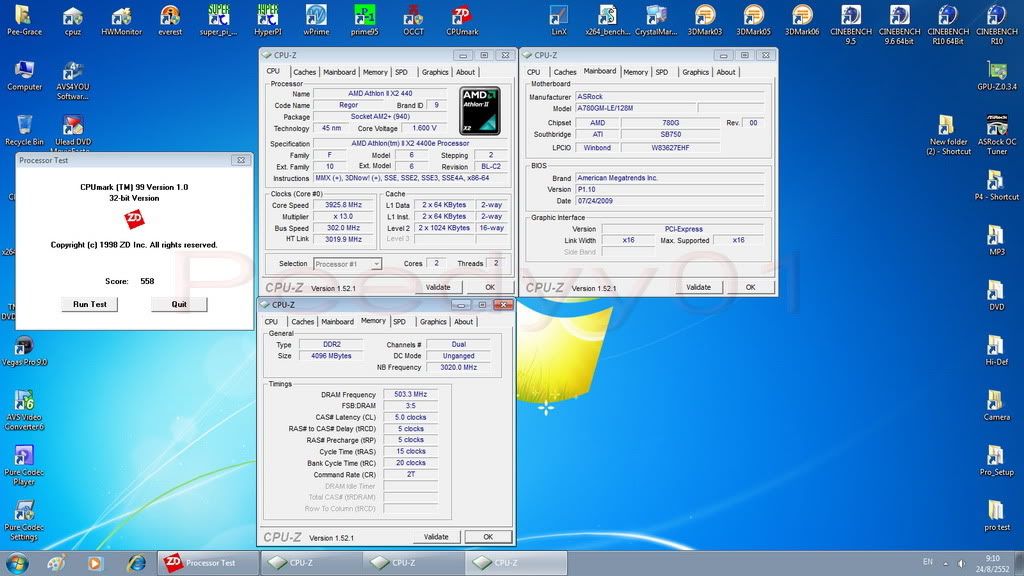Image resolution: width=1024 pixels, height=576 pixels.
Task: Launch prime95 desktop shortcut
Action: coord(364,20)
